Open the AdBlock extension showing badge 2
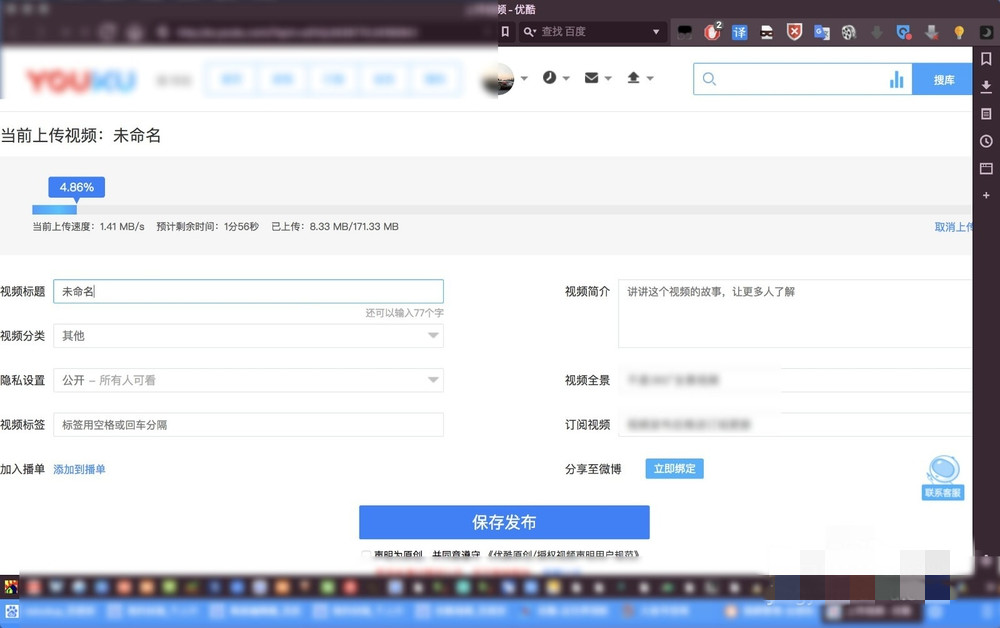 [710, 33]
